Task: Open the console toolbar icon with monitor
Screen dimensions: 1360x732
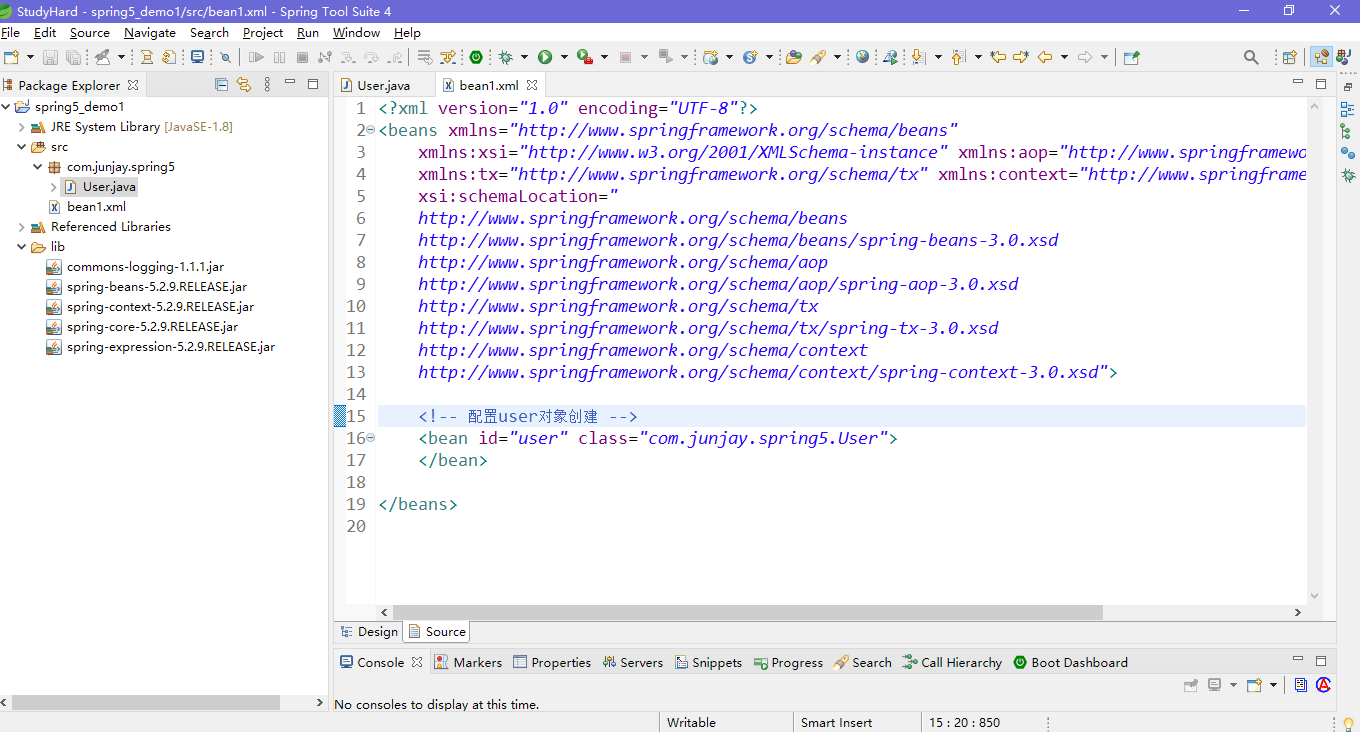Action: 197,57
